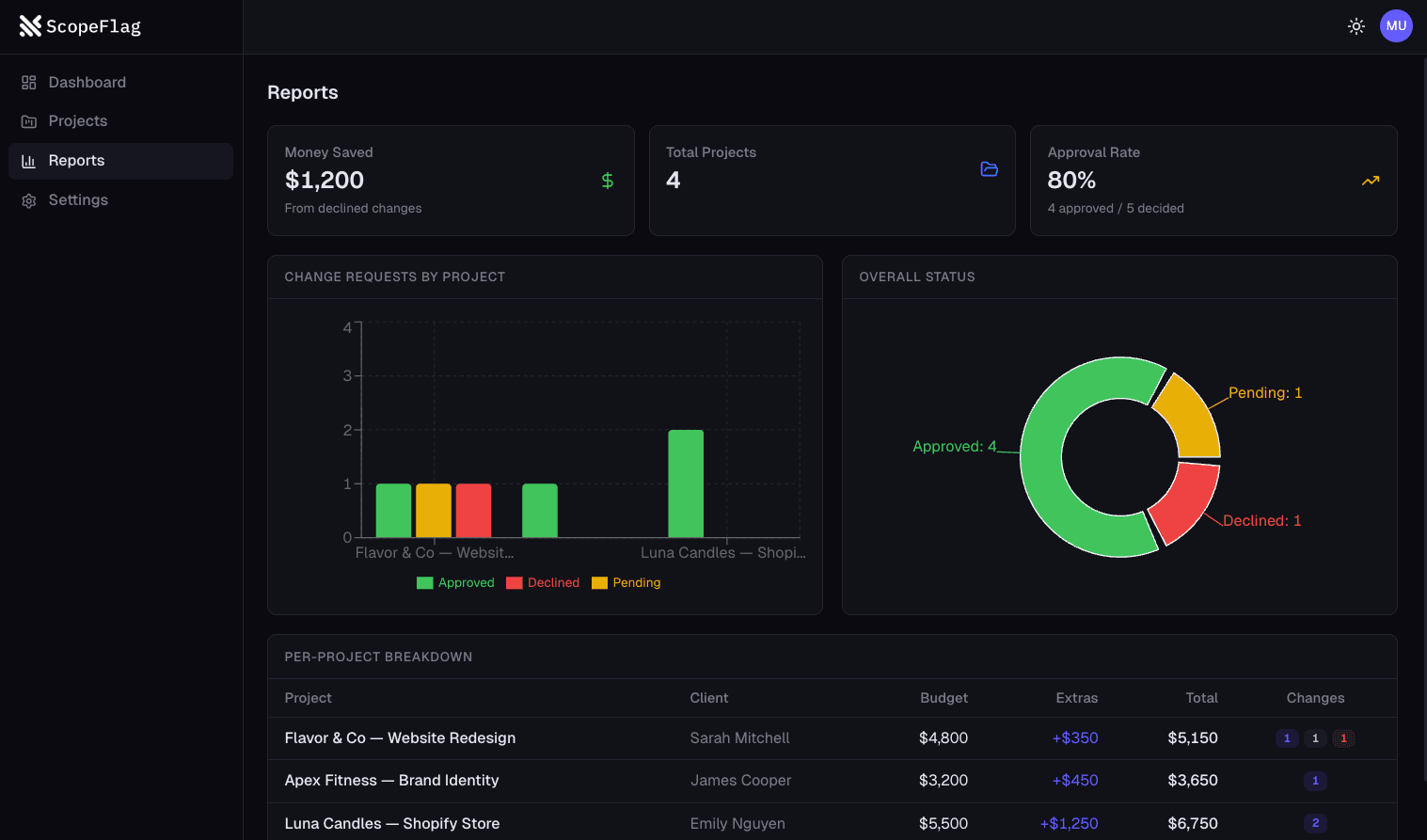The width and height of the screenshot is (1427, 840).
Task: Toggle the Pending series in the legend
Action: (x=600, y=582)
